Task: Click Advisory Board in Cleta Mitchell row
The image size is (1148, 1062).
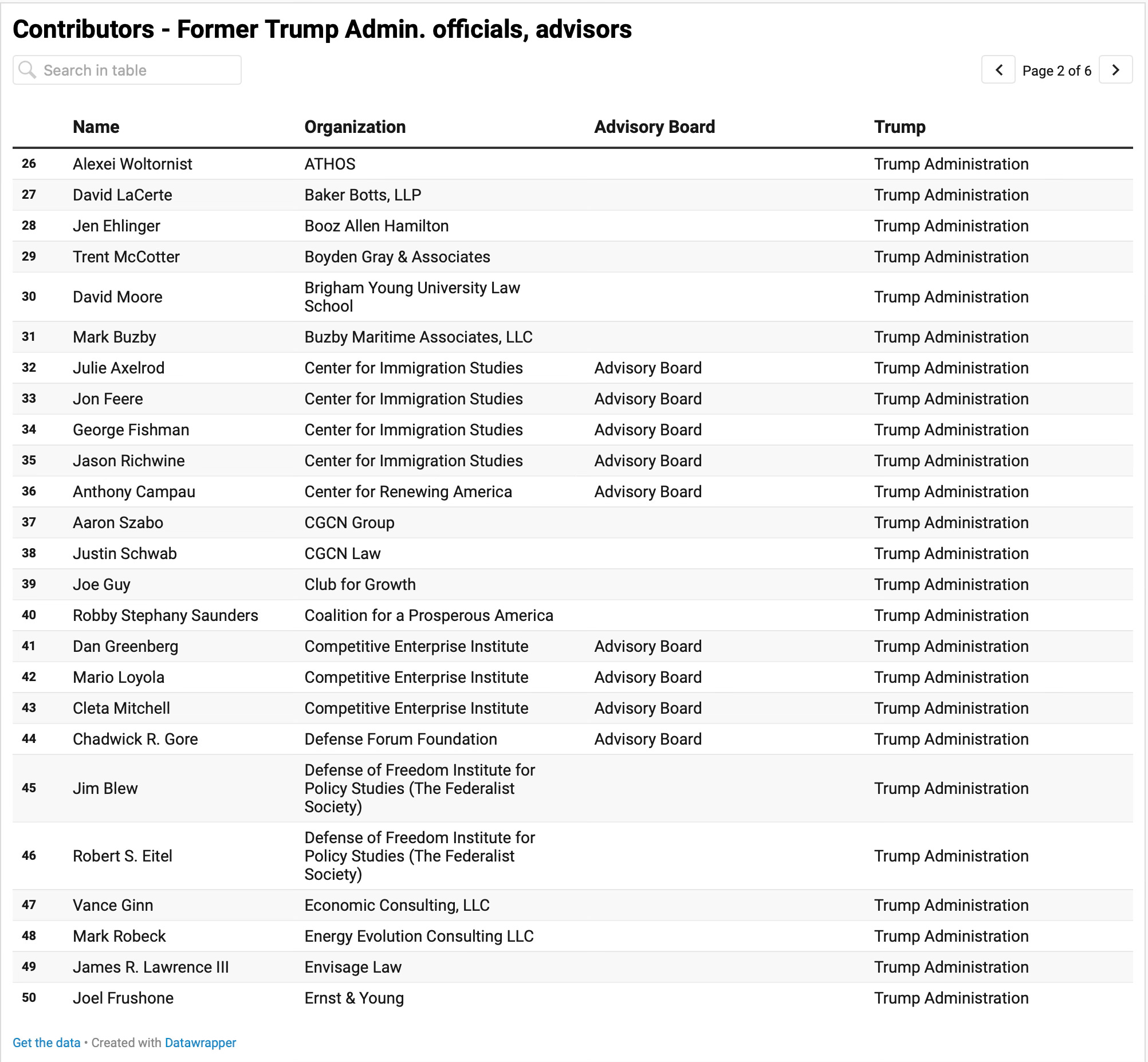Action: point(648,709)
